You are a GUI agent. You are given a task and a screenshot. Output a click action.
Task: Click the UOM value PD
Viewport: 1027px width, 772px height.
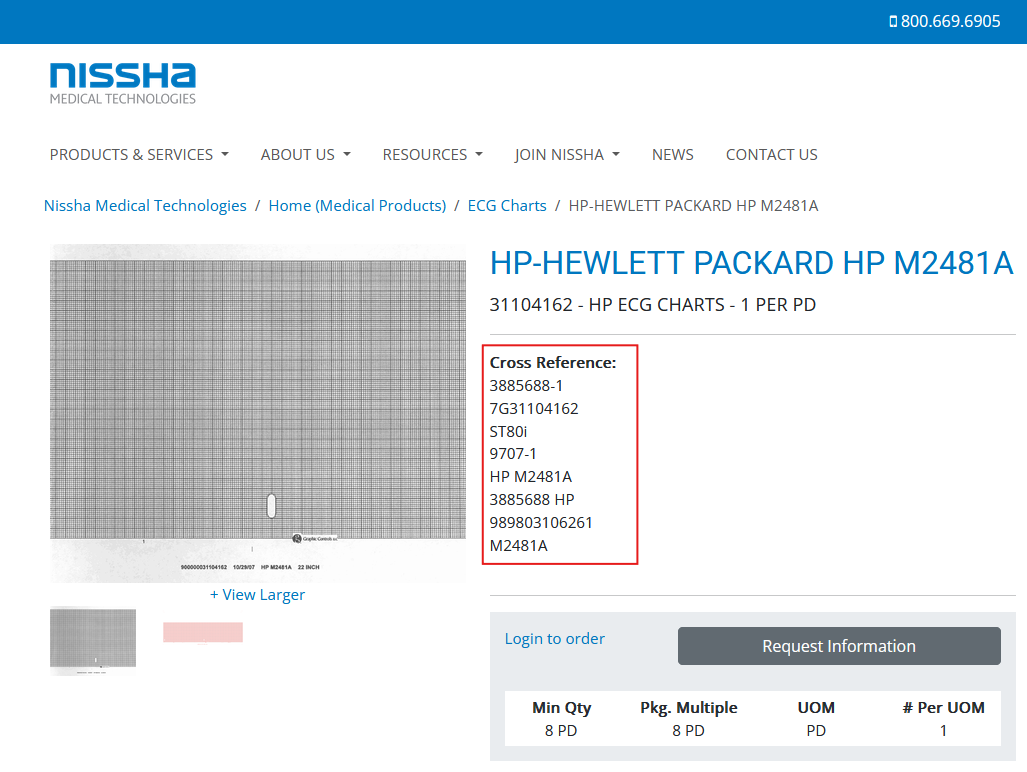tap(816, 731)
